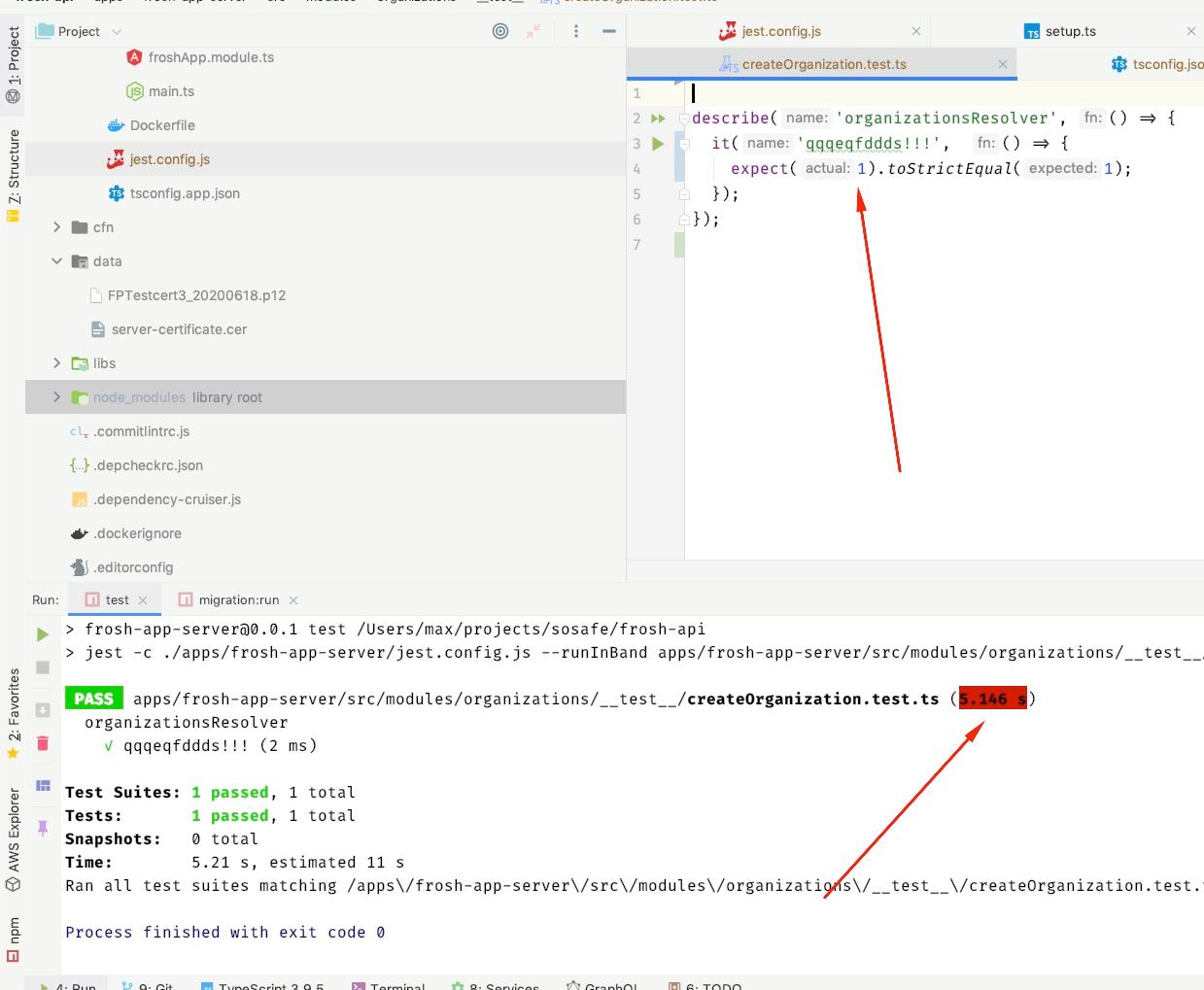This screenshot has width=1204, height=990.
Task: Expand the libs folder
Action: (x=56, y=363)
